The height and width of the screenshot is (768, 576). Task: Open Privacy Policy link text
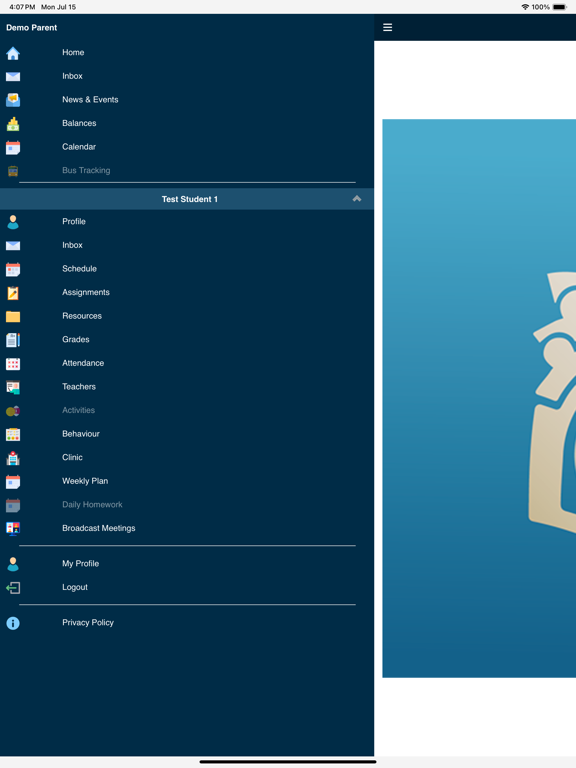click(88, 623)
